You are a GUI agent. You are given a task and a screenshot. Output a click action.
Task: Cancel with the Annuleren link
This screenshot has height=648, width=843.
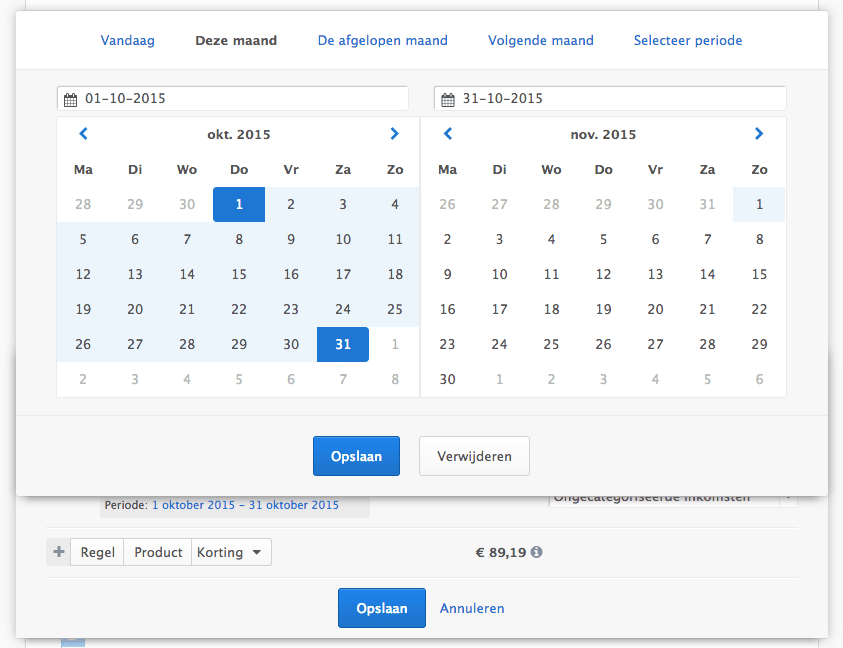(471, 607)
